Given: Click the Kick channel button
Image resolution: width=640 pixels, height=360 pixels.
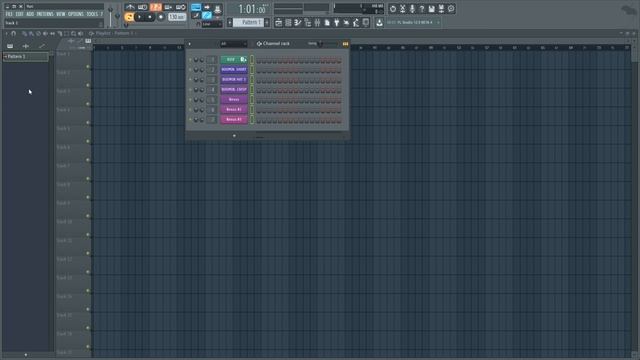Looking at the screenshot, I should pyautogui.click(x=234, y=60).
